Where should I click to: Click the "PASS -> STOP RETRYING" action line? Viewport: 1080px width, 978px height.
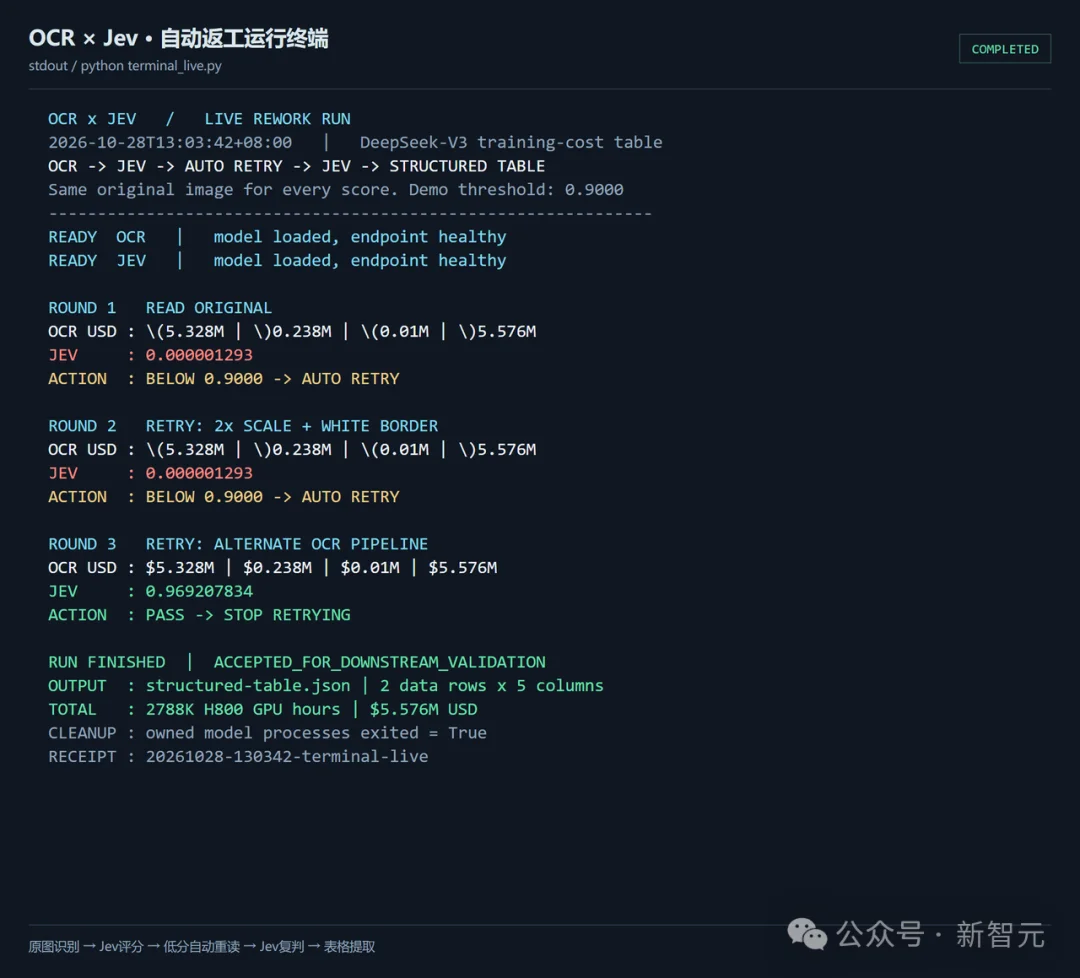[x=199, y=615]
